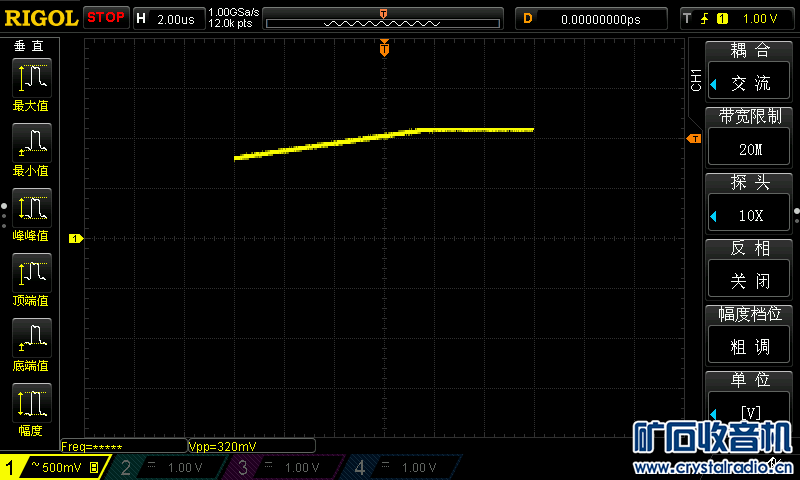800x480 pixels.
Task: Click the 垂直 vertical menu header
Action: pos(29,46)
